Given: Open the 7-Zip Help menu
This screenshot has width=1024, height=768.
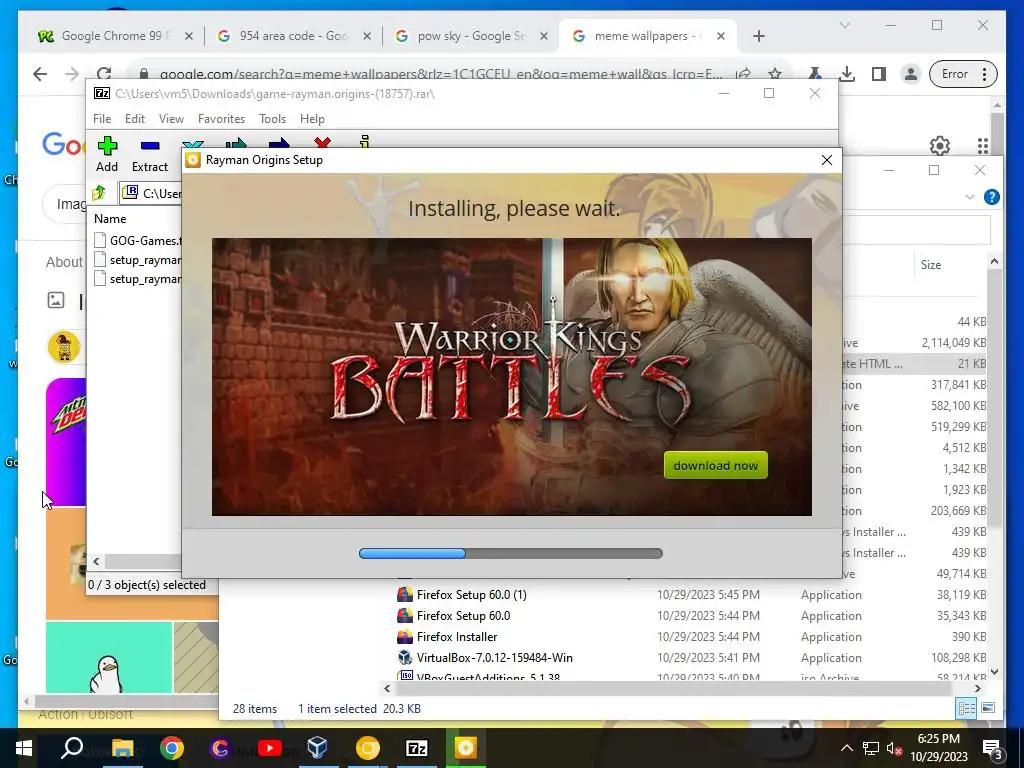Looking at the screenshot, I should tap(312, 119).
